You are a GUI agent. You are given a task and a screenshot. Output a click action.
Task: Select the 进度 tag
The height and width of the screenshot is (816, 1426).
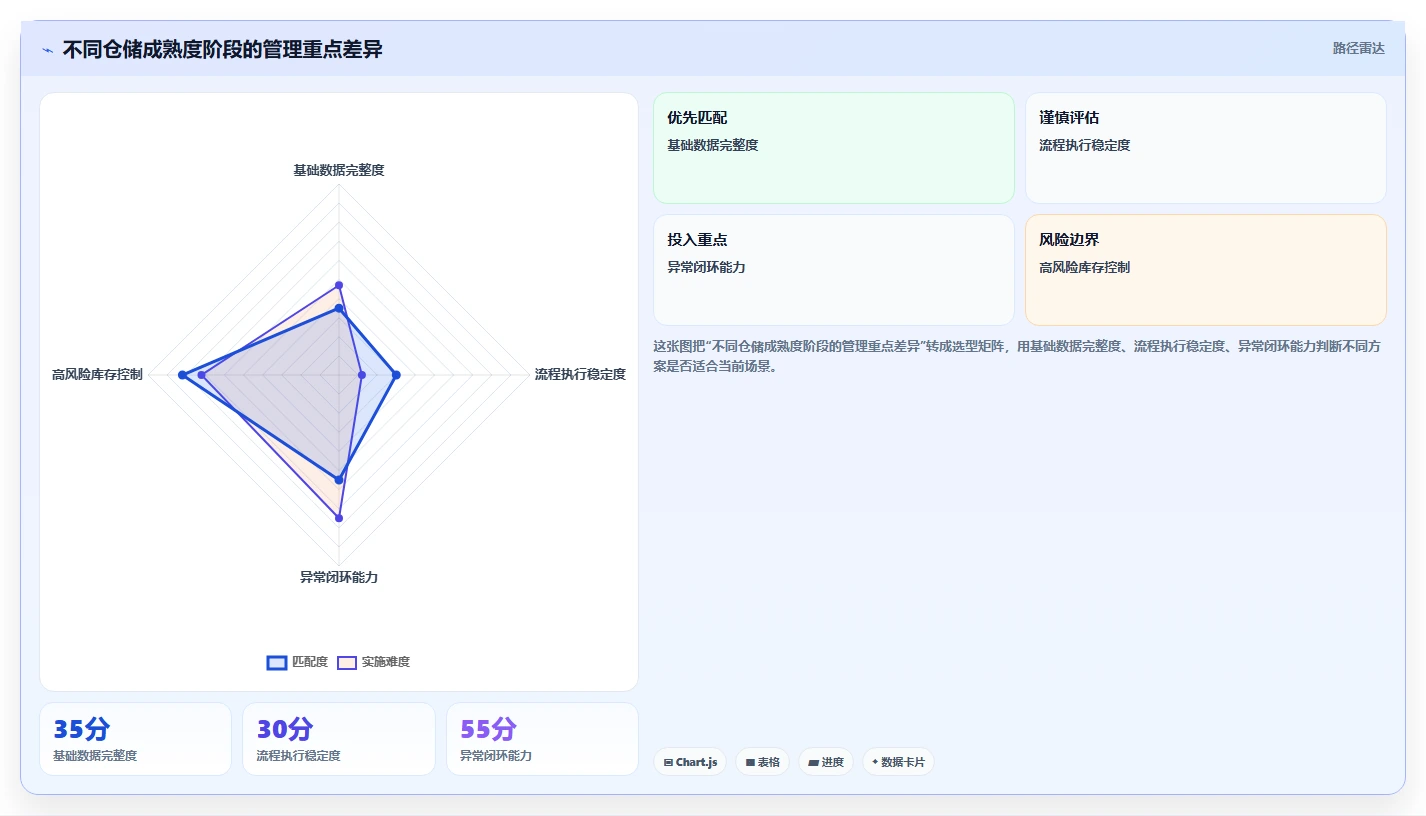click(x=825, y=762)
